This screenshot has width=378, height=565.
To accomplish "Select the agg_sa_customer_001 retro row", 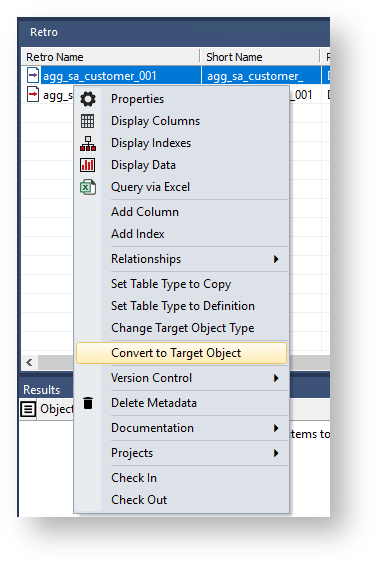I will point(175,76).
